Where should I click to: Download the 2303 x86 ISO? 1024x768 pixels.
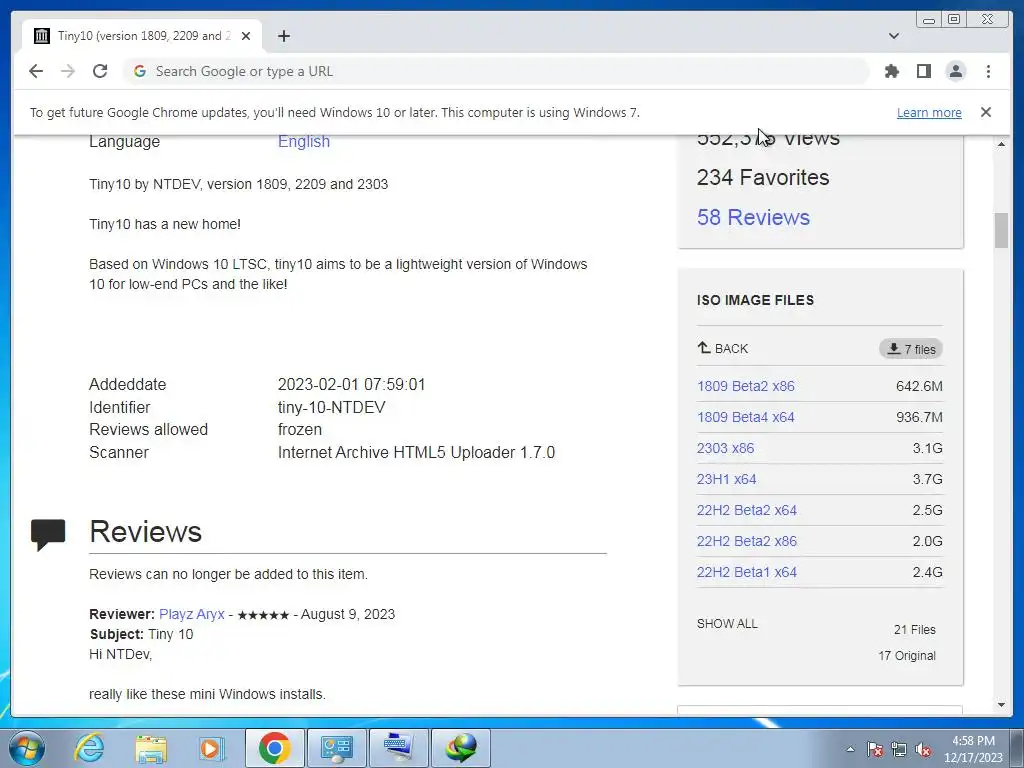point(725,448)
